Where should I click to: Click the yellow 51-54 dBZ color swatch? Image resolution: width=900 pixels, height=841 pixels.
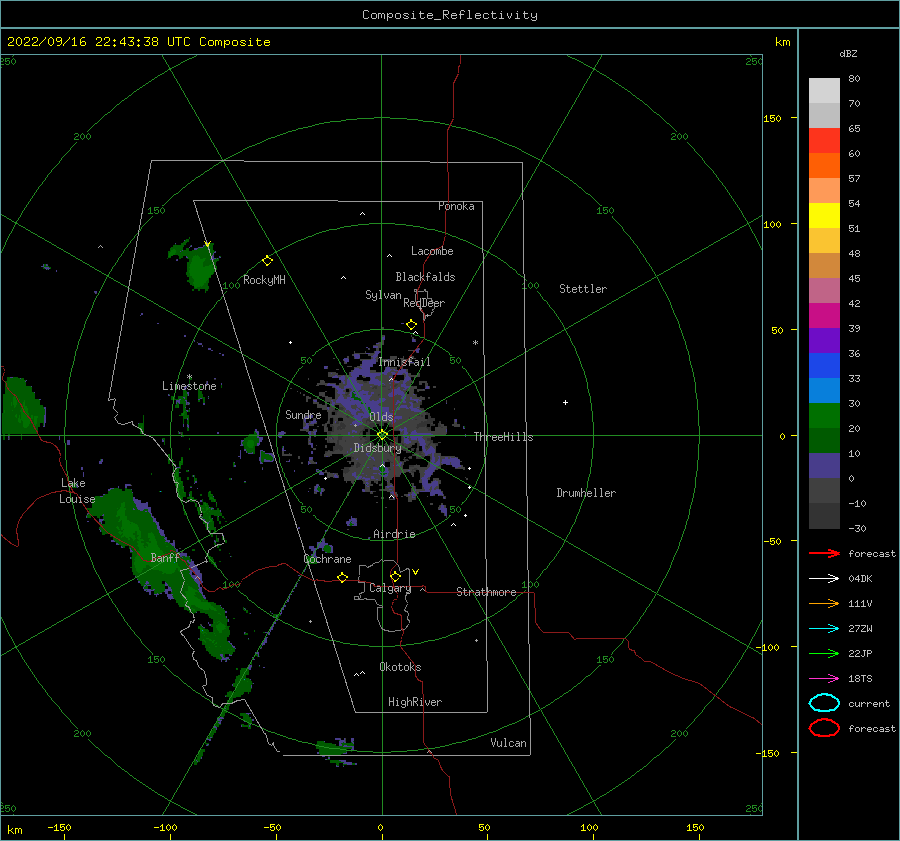824,216
